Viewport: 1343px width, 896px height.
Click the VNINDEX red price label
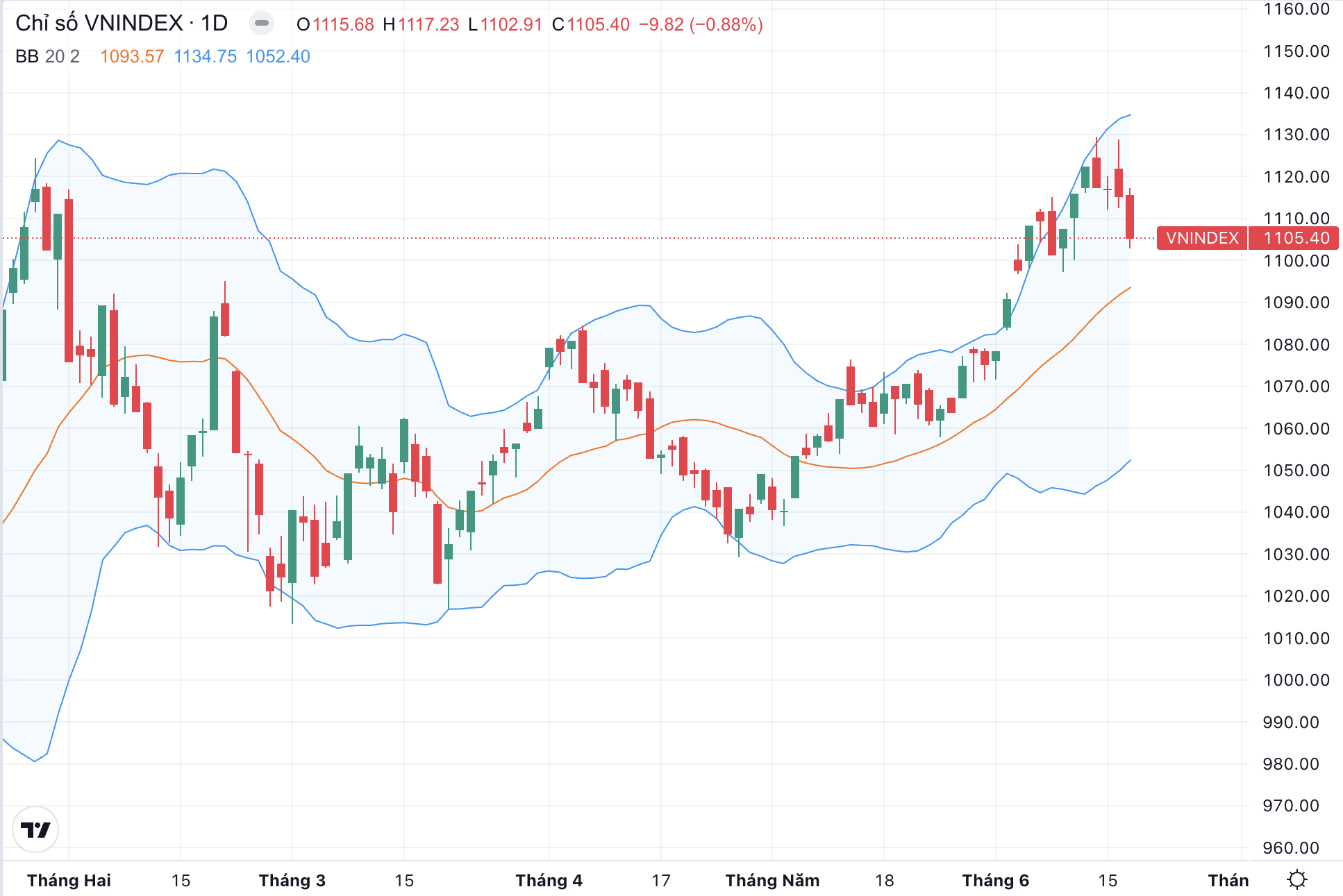pyautogui.click(x=1202, y=238)
